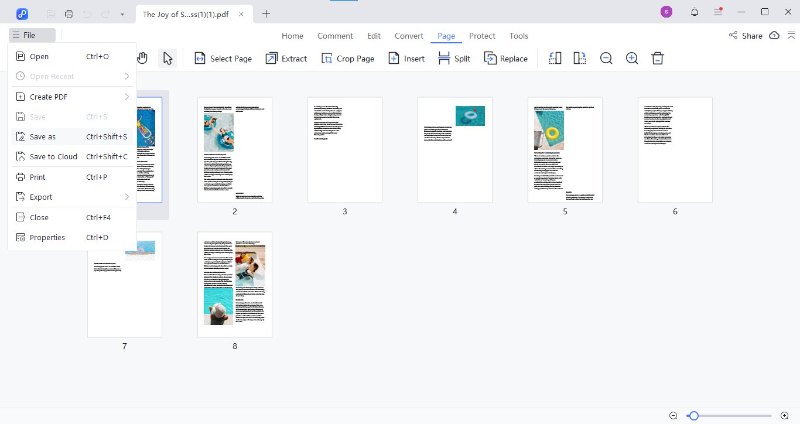Click Insert page button
Image resolution: width=800 pixels, height=424 pixels.
[407, 59]
